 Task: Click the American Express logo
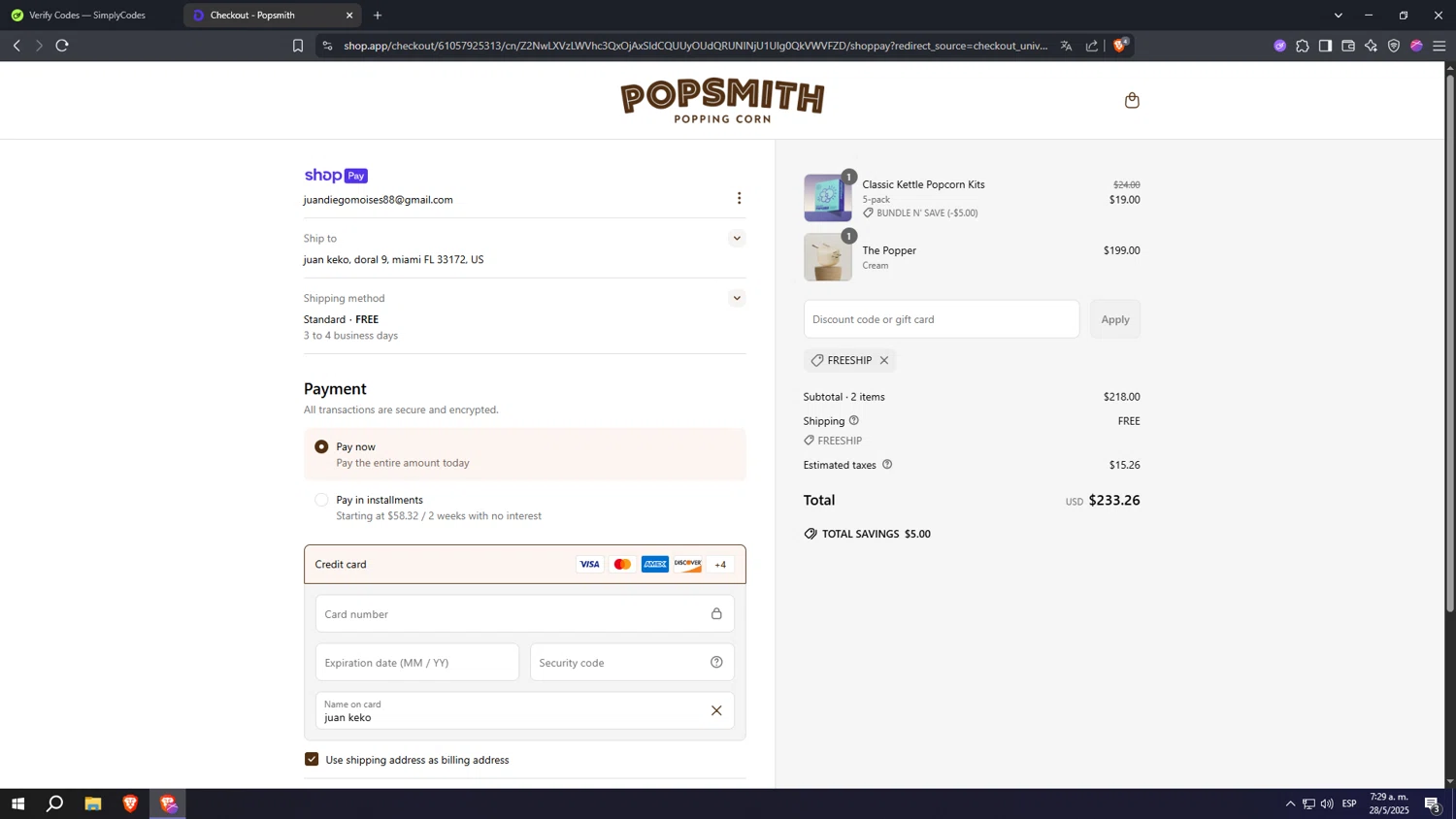pyautogui.click(x=655, y=564)
